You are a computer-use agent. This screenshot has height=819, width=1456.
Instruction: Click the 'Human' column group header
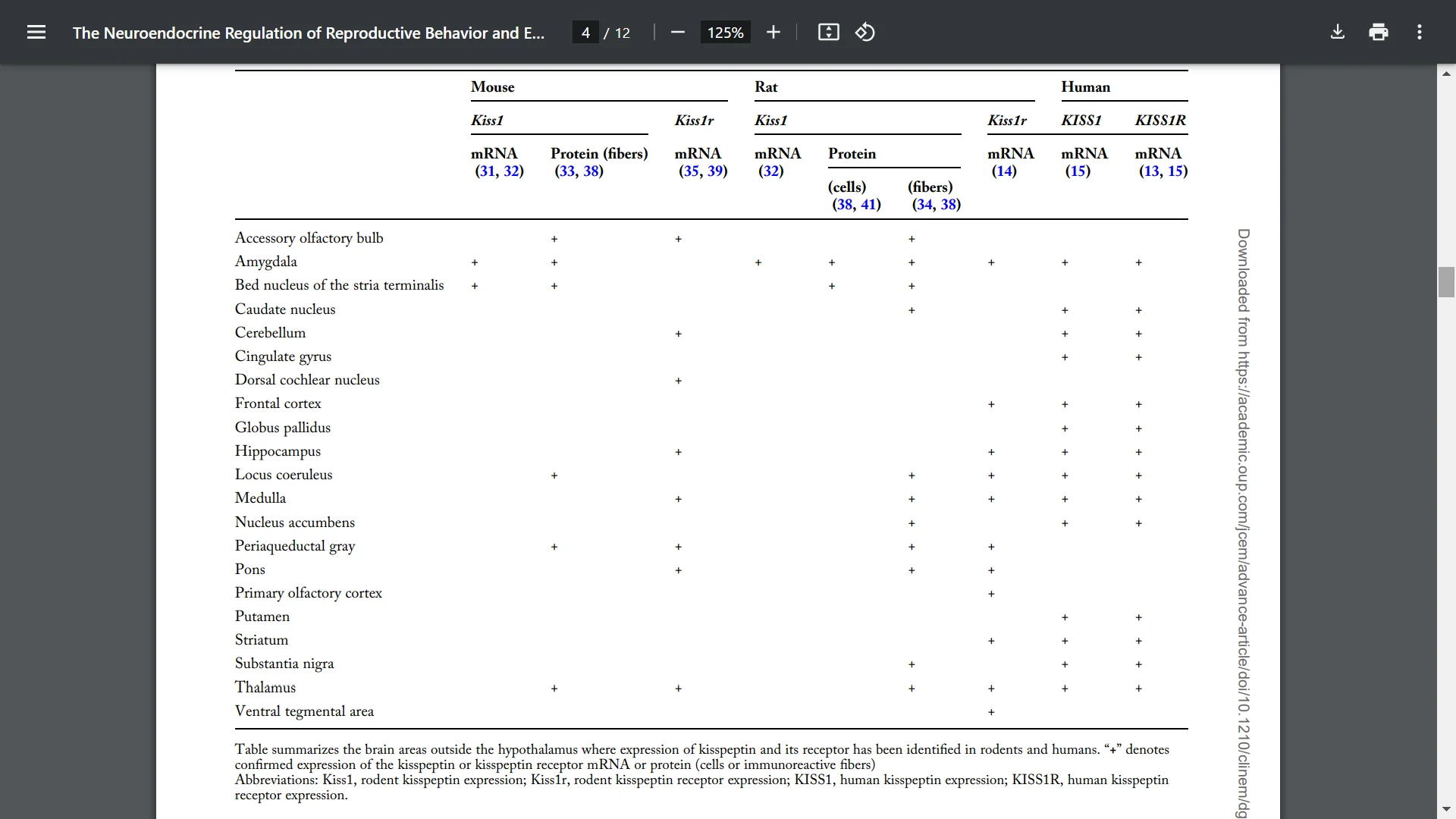coord(1085,86)
